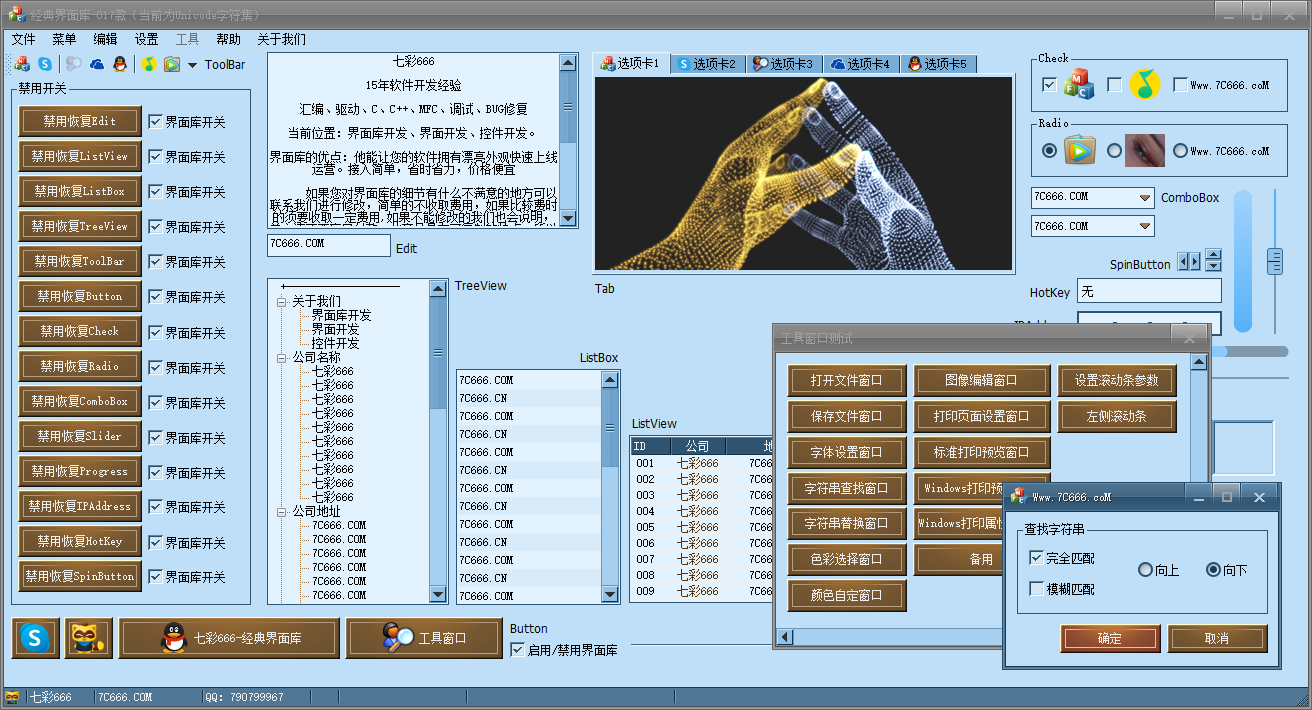Click the video player folder toolbar icon
Image resolution: width=1312 pixels, height=710 pixels.
point(172,64)
